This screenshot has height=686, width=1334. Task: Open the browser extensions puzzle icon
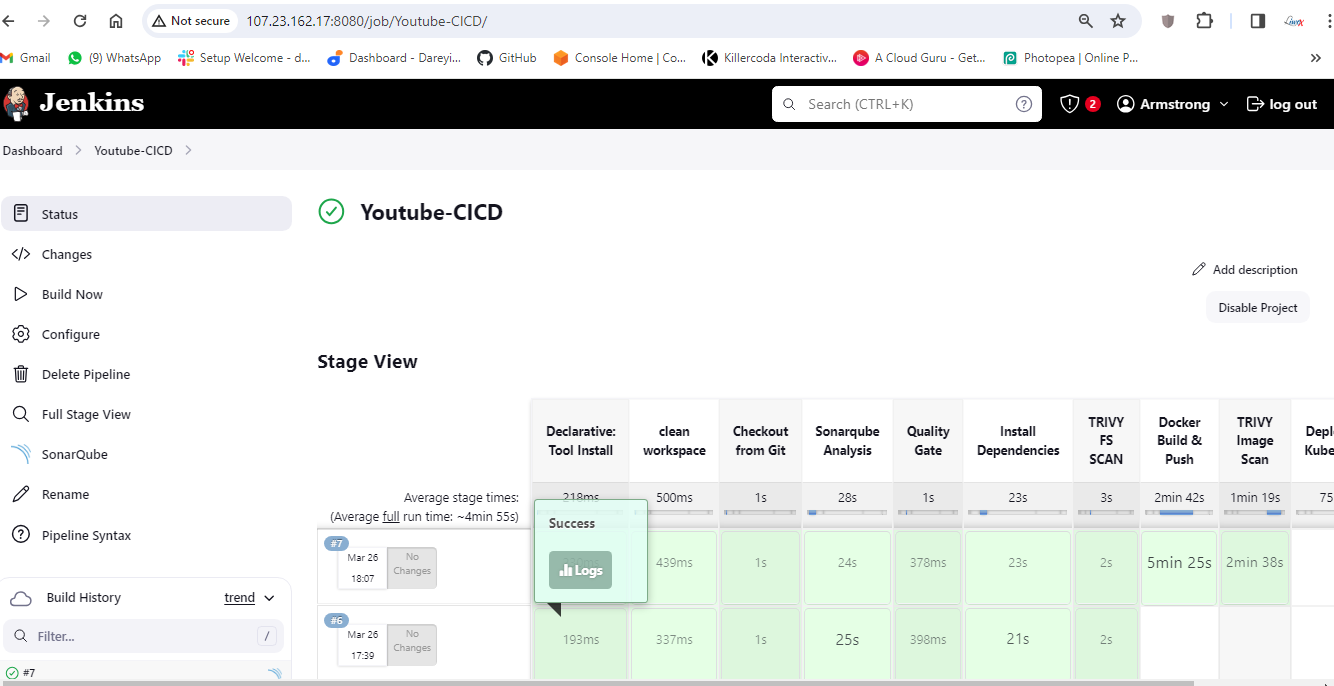click(1204, 21)
